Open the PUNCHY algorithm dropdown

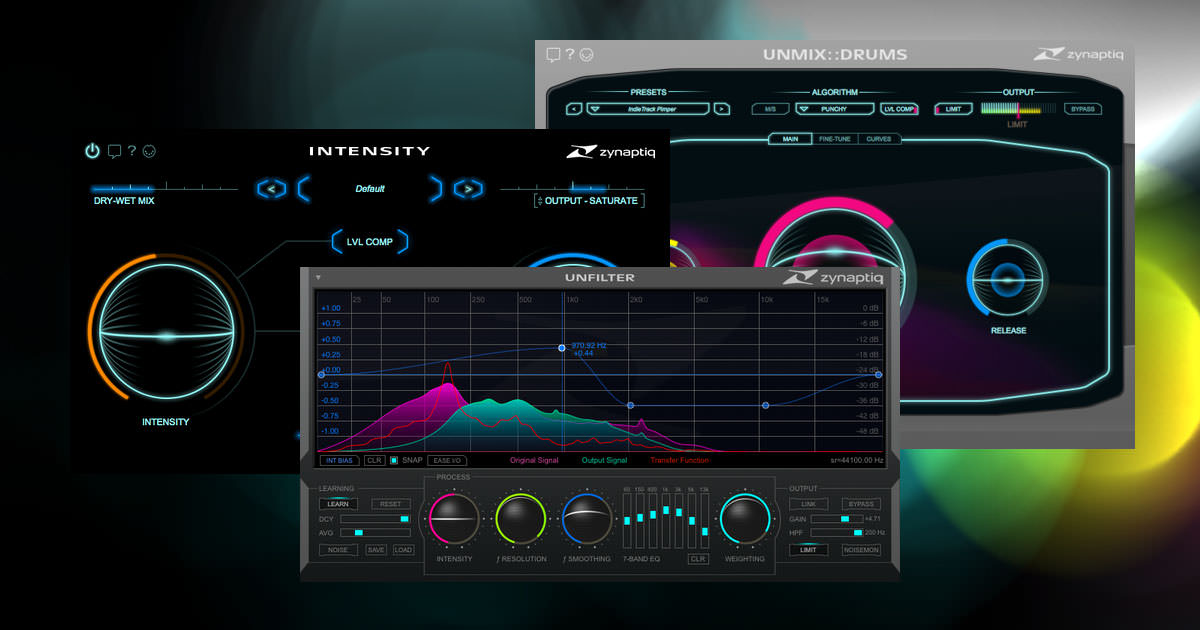click(833, 108)
